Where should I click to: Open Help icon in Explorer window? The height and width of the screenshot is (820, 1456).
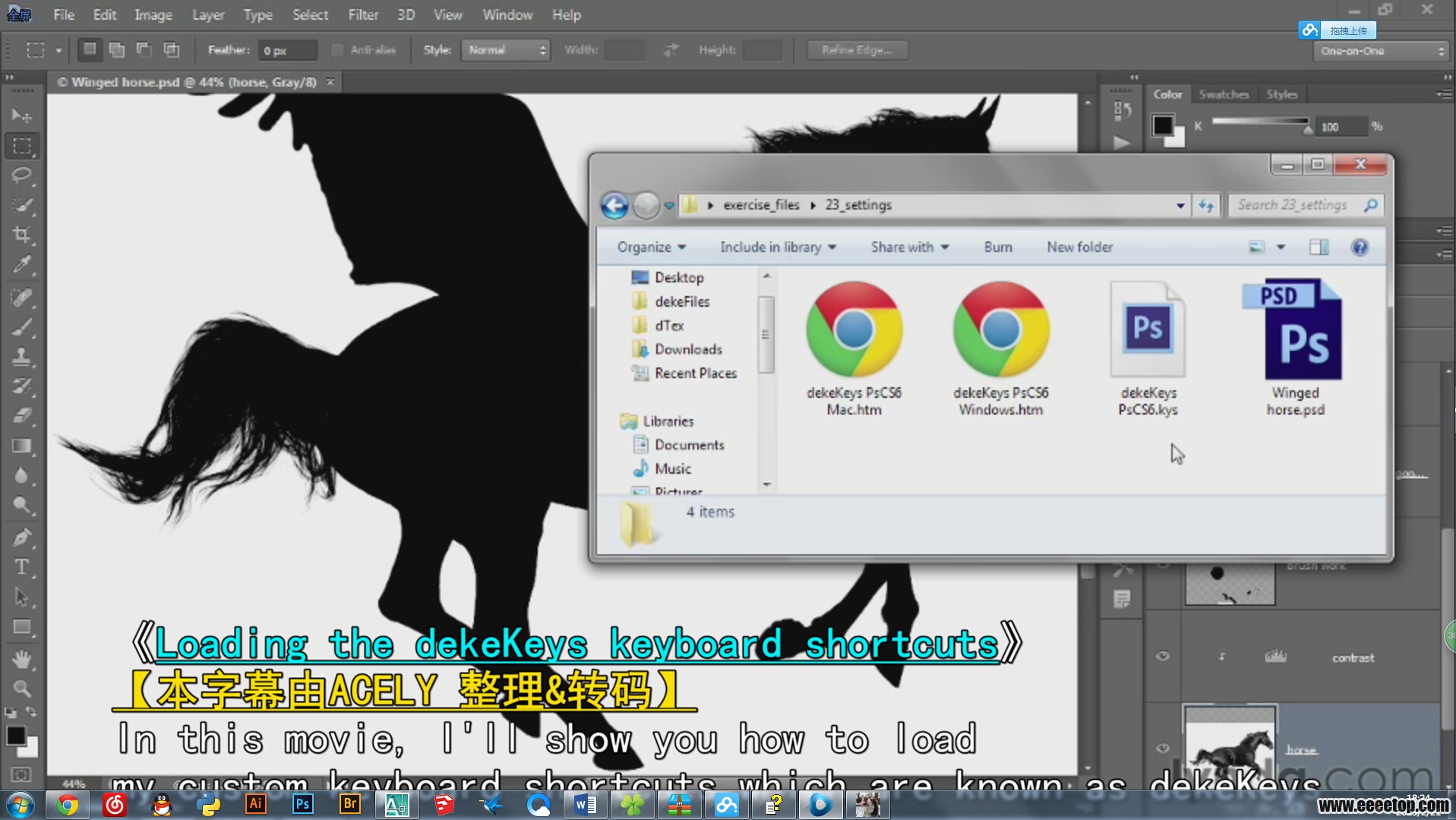coord(1360,248)
